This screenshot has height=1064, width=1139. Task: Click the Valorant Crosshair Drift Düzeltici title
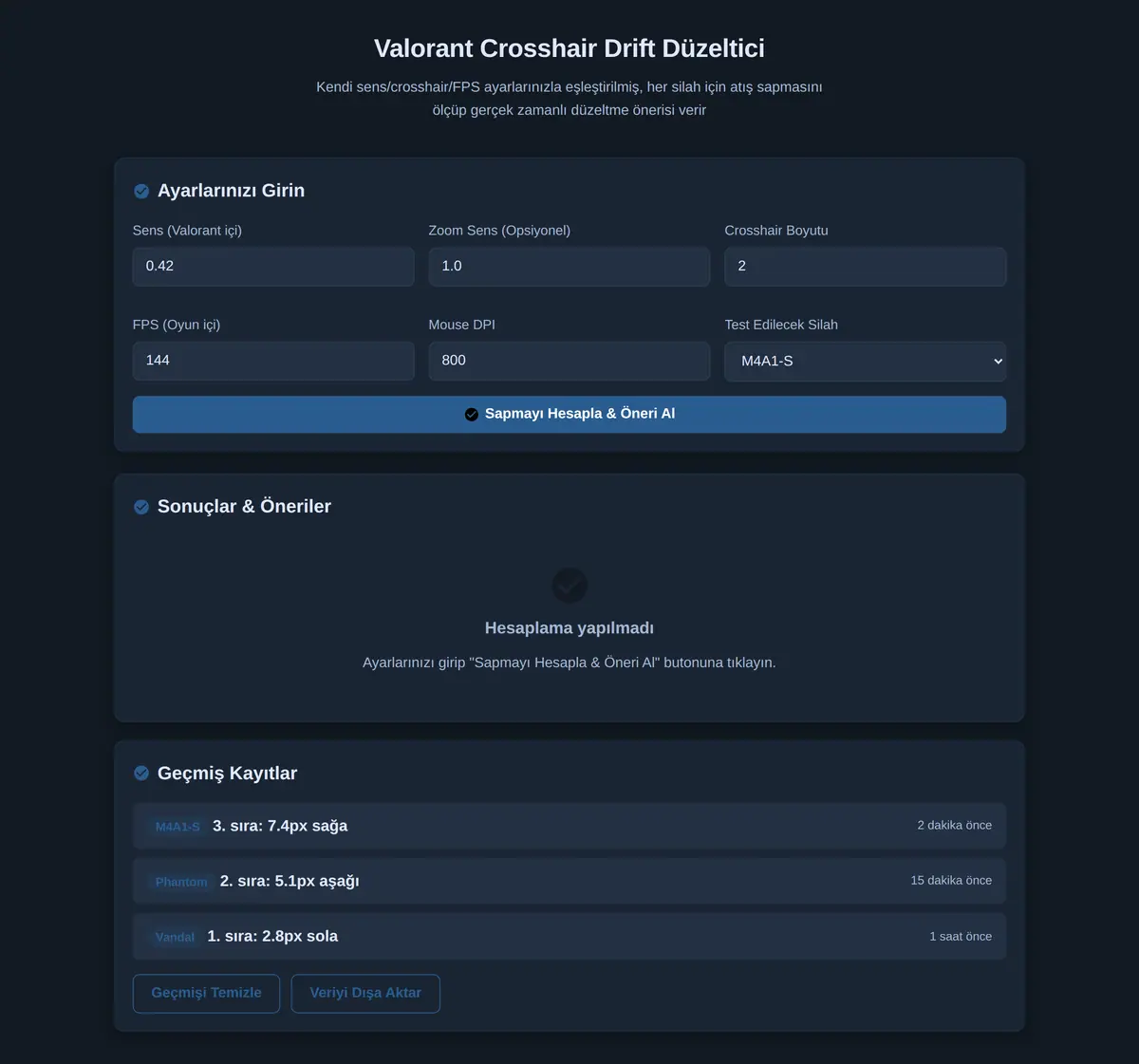(569, 48)
